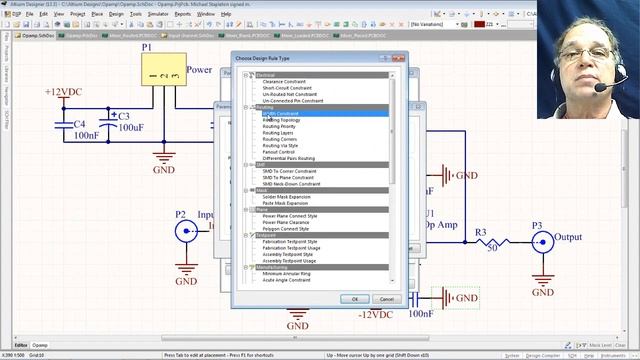Click the rule list vertical scrollbar thumb
Image resolution: width=640 pixels, height=360 pixels.
[x=392, y=131]
